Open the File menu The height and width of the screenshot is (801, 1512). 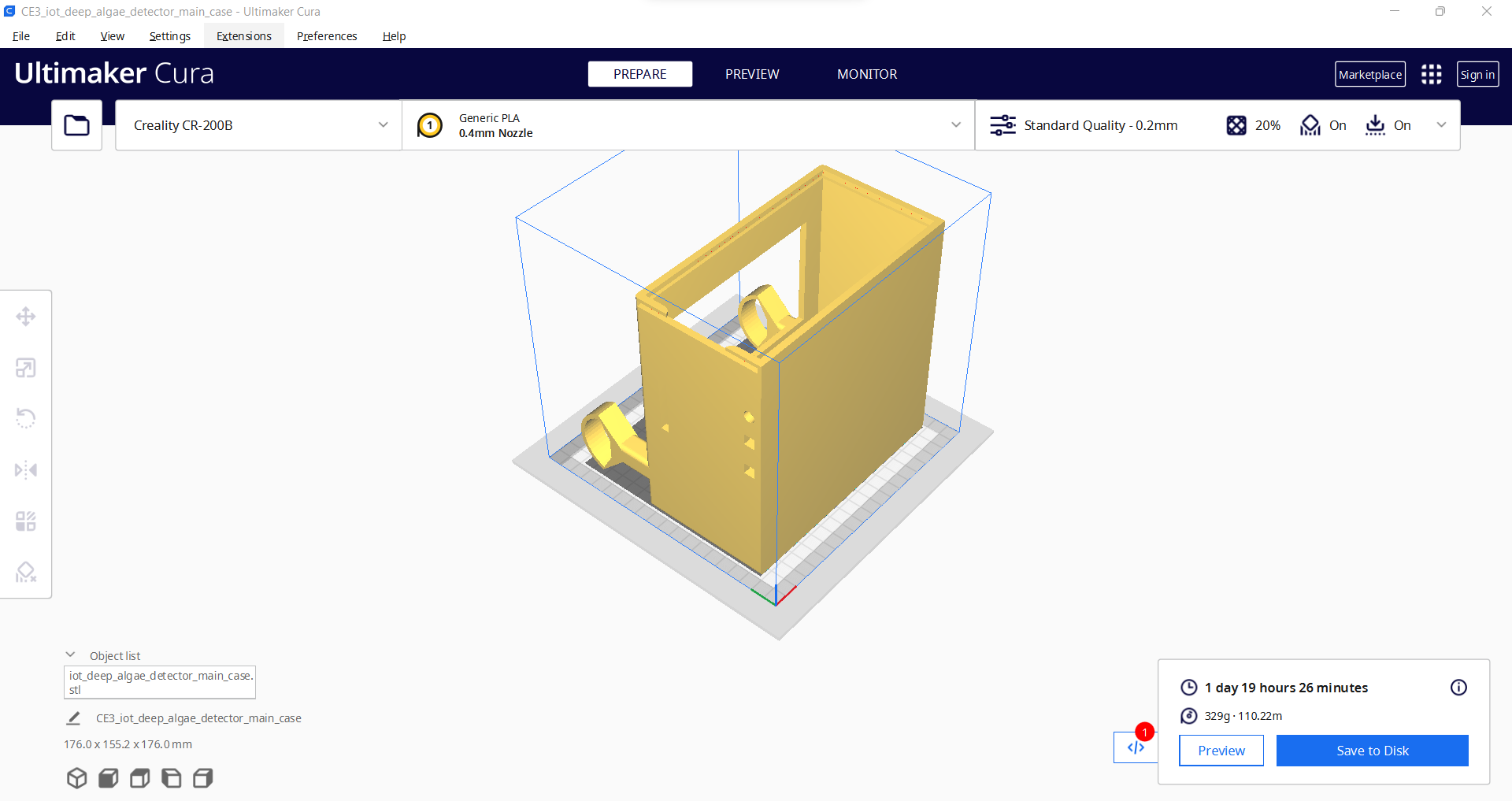pos(21,36)
